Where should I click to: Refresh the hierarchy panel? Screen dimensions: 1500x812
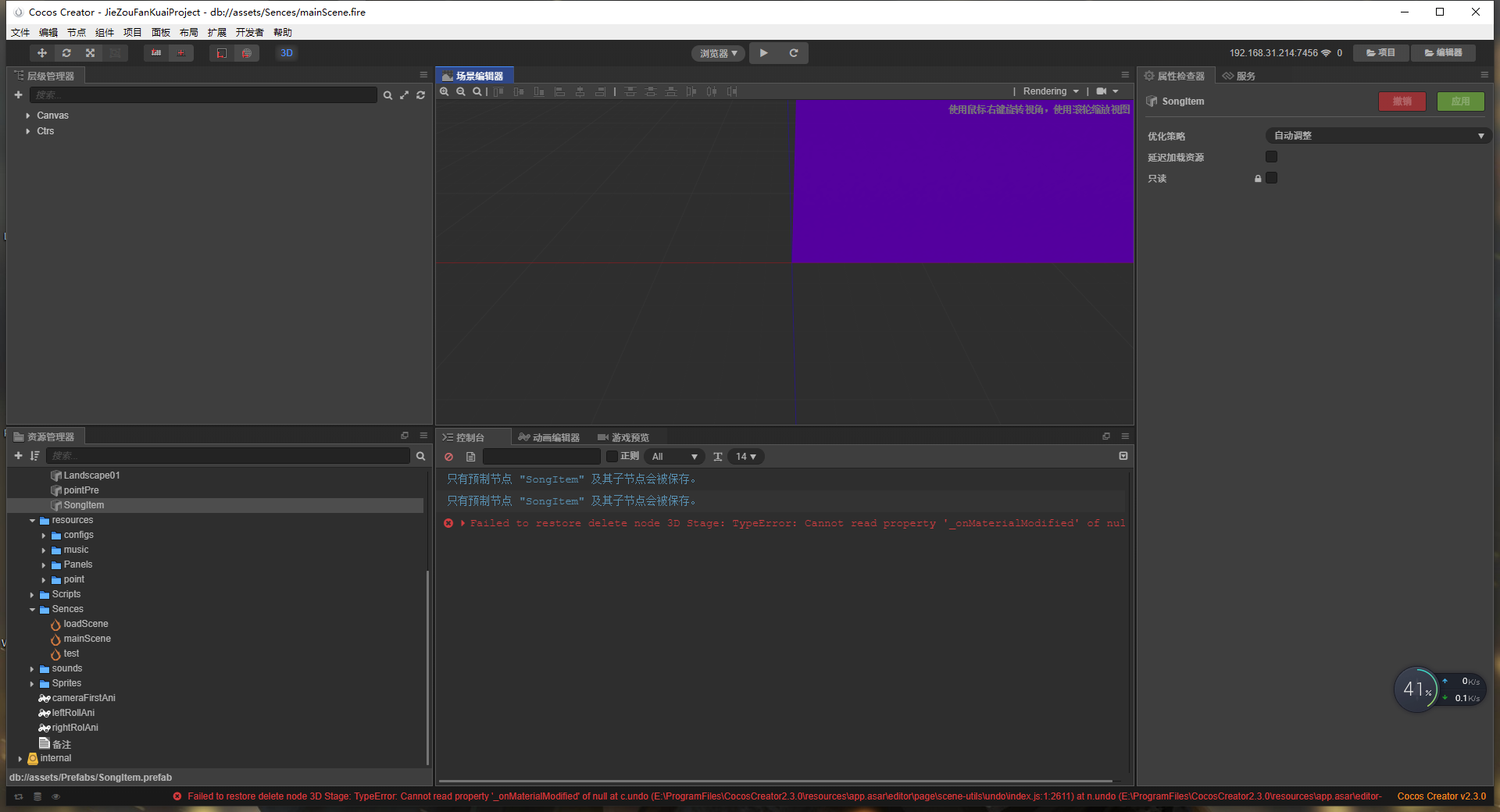420,95
